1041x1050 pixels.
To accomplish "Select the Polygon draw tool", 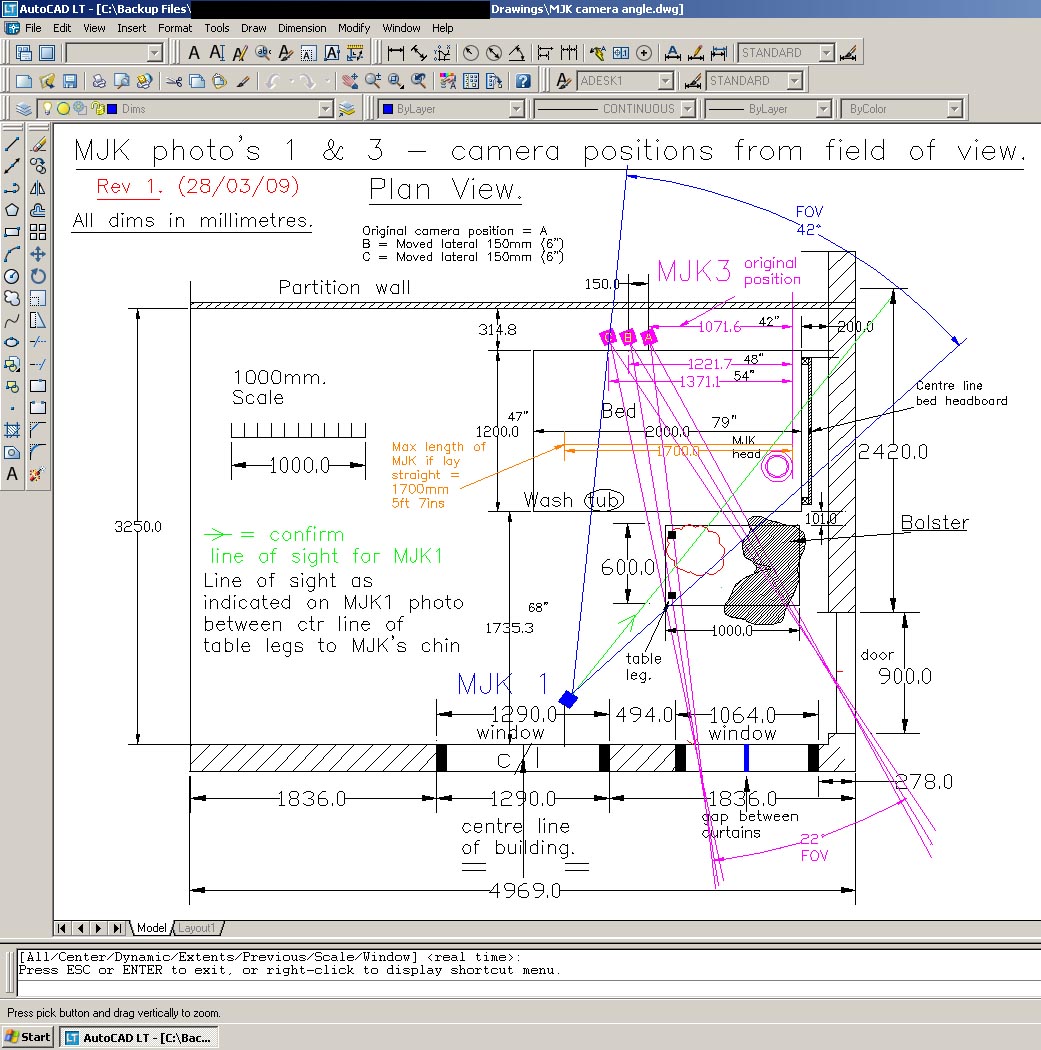I will point(12,210).
